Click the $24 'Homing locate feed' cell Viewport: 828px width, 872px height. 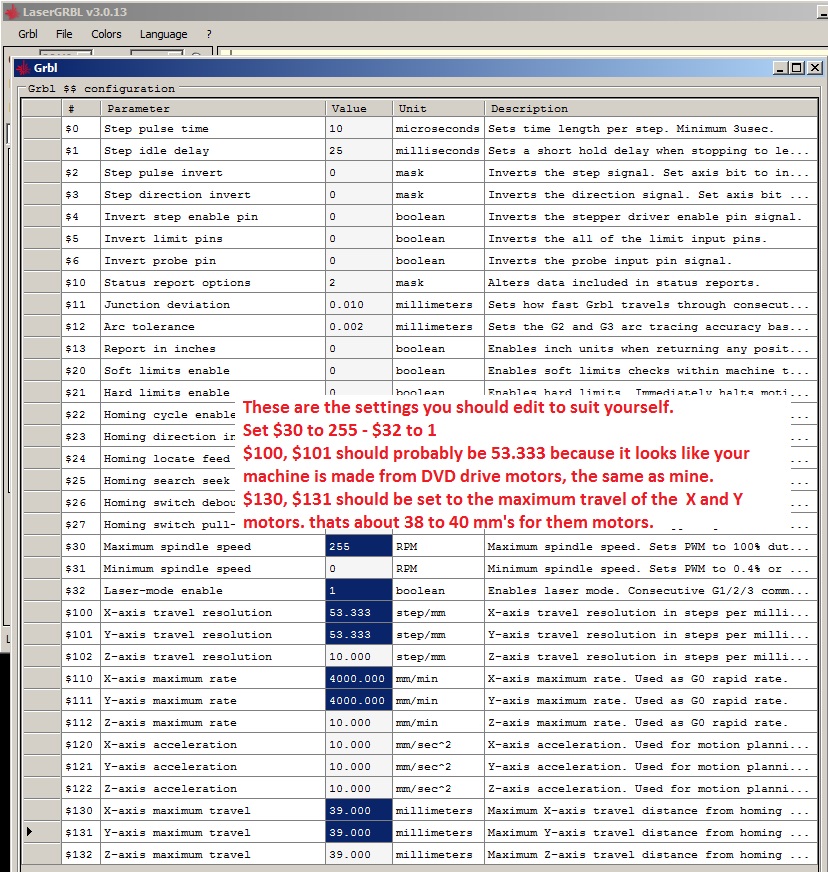[169, 459]
